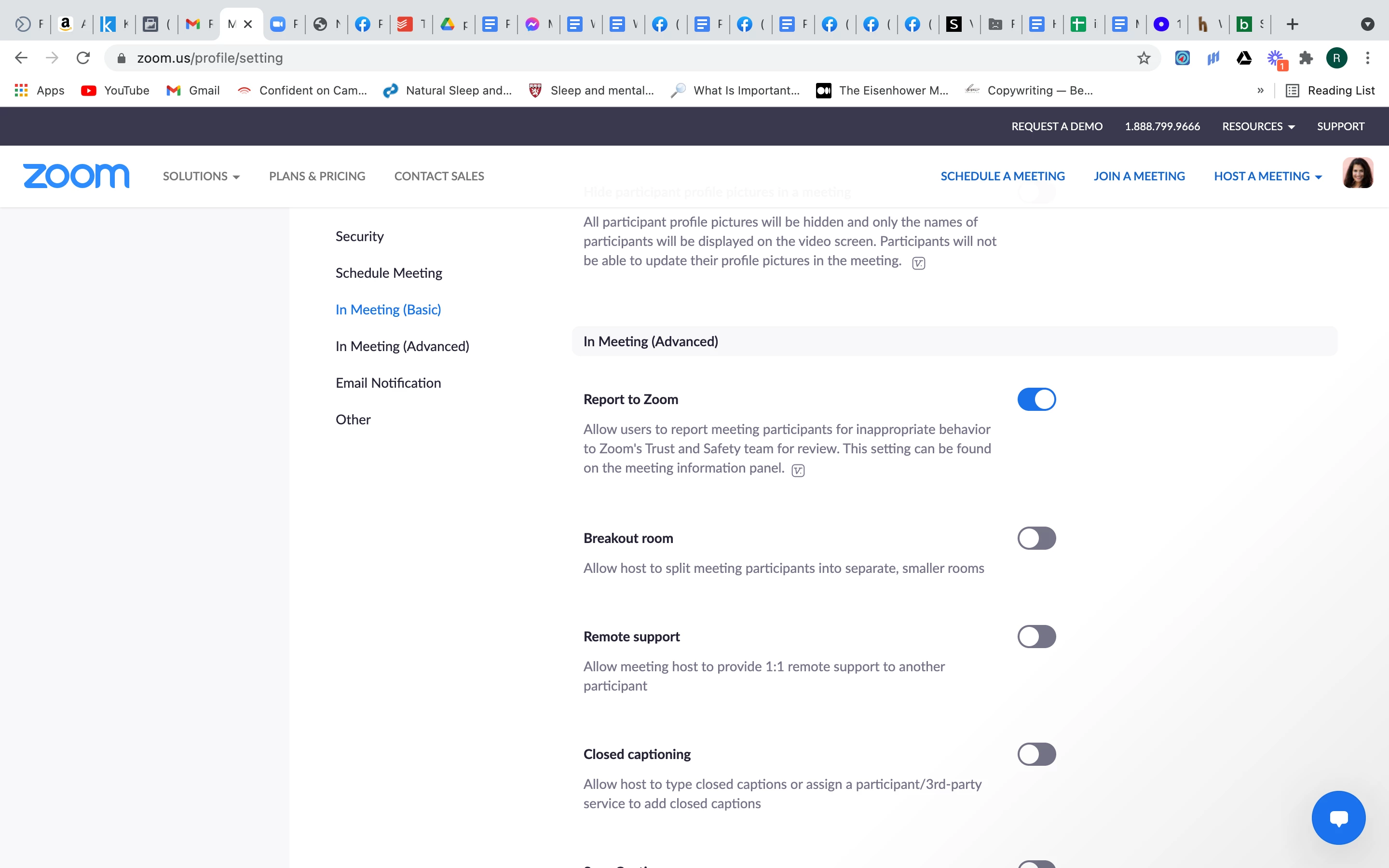This screenshot has height=868, width=1389.
Task: Bookmark page with star icon
Action: (1144, 58)
